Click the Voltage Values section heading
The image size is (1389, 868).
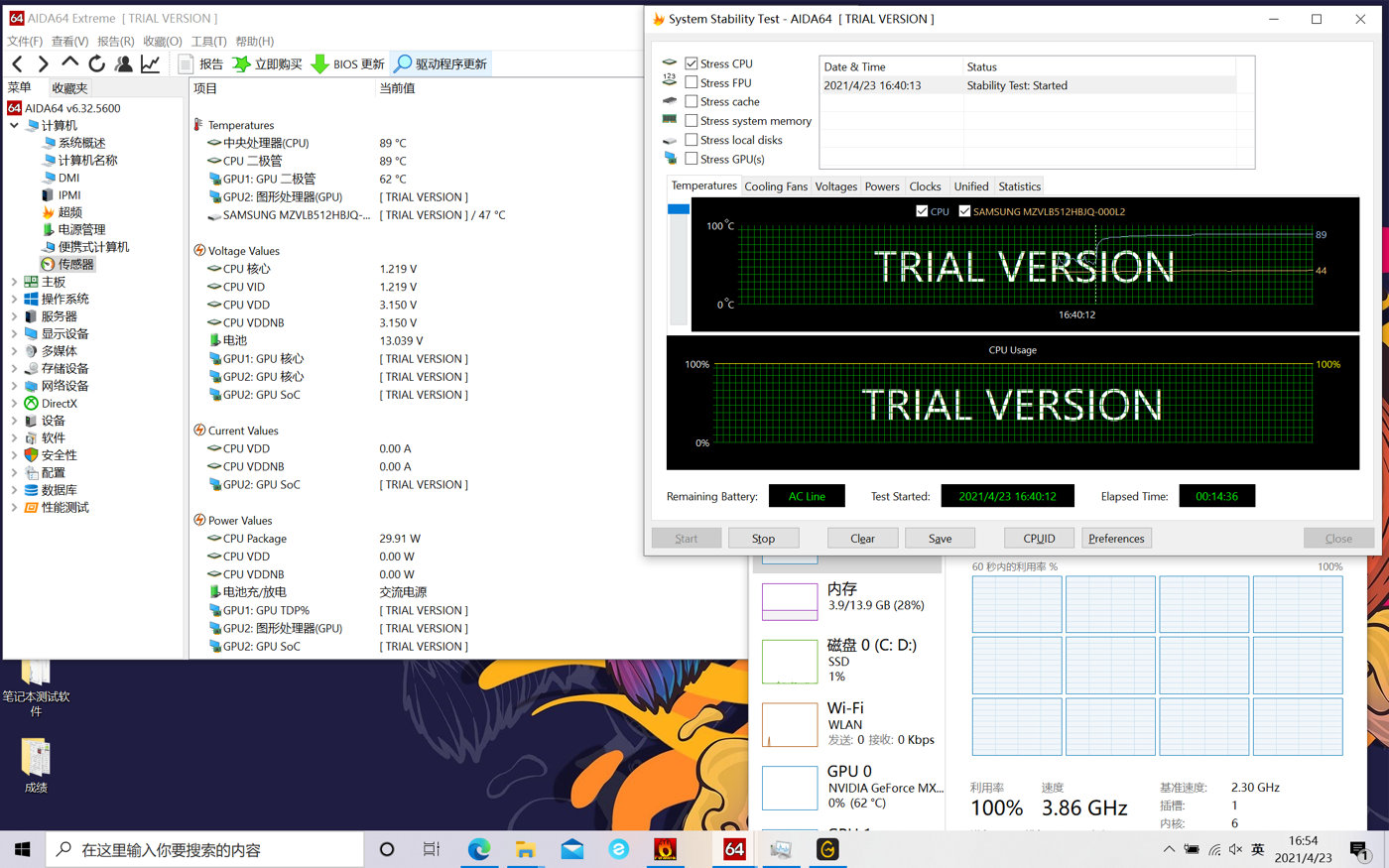click(244, 251)
